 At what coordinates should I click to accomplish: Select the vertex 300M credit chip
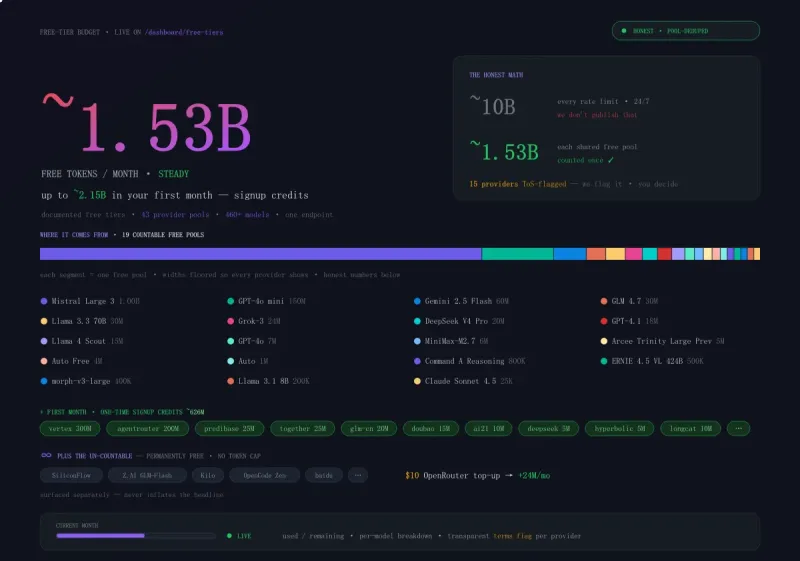[x=70, y=428]
